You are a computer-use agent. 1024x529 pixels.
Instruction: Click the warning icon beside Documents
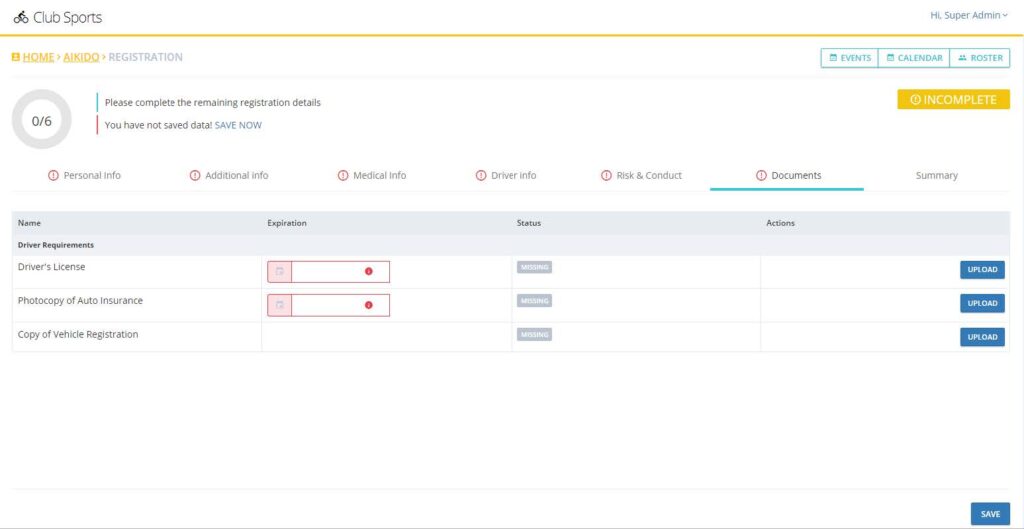(761, 176)
